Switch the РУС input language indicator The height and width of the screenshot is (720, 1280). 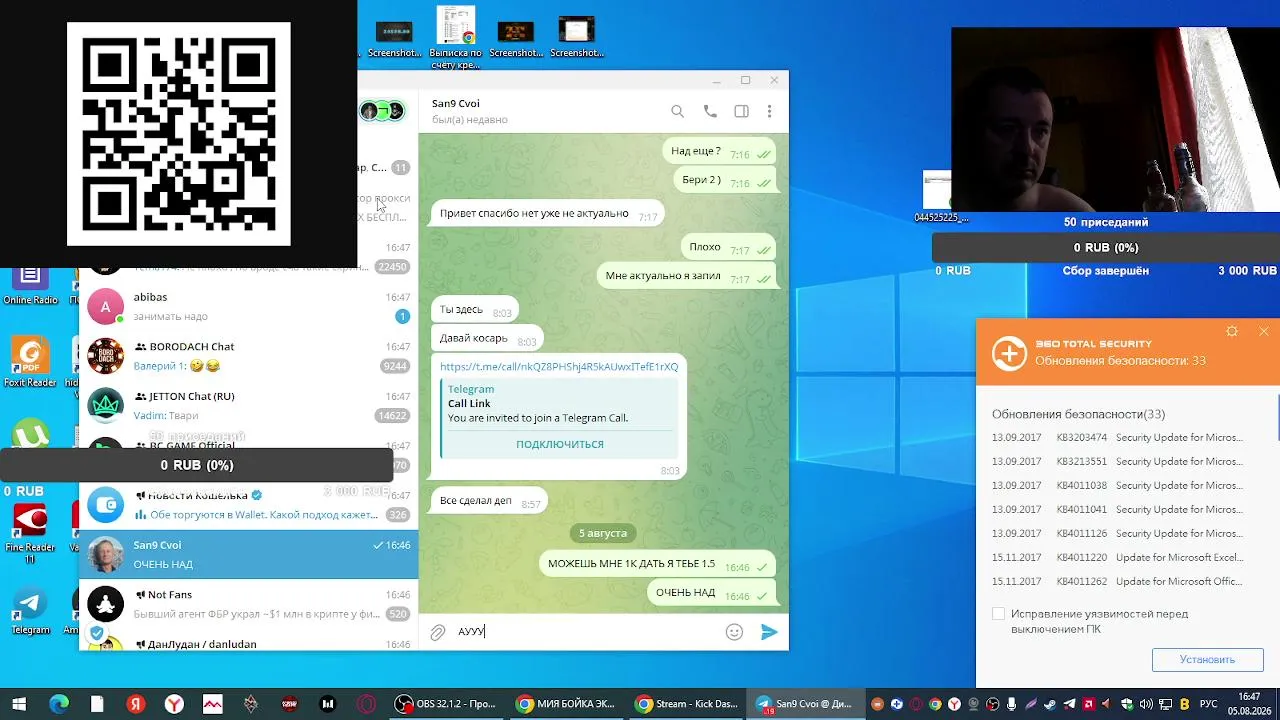pos(1209,704)
